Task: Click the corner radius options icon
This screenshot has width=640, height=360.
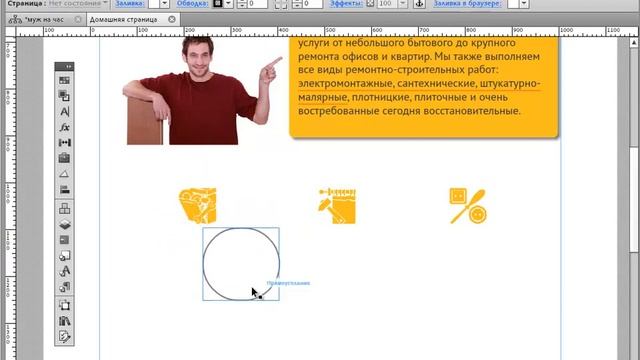Action: (280, 4)
